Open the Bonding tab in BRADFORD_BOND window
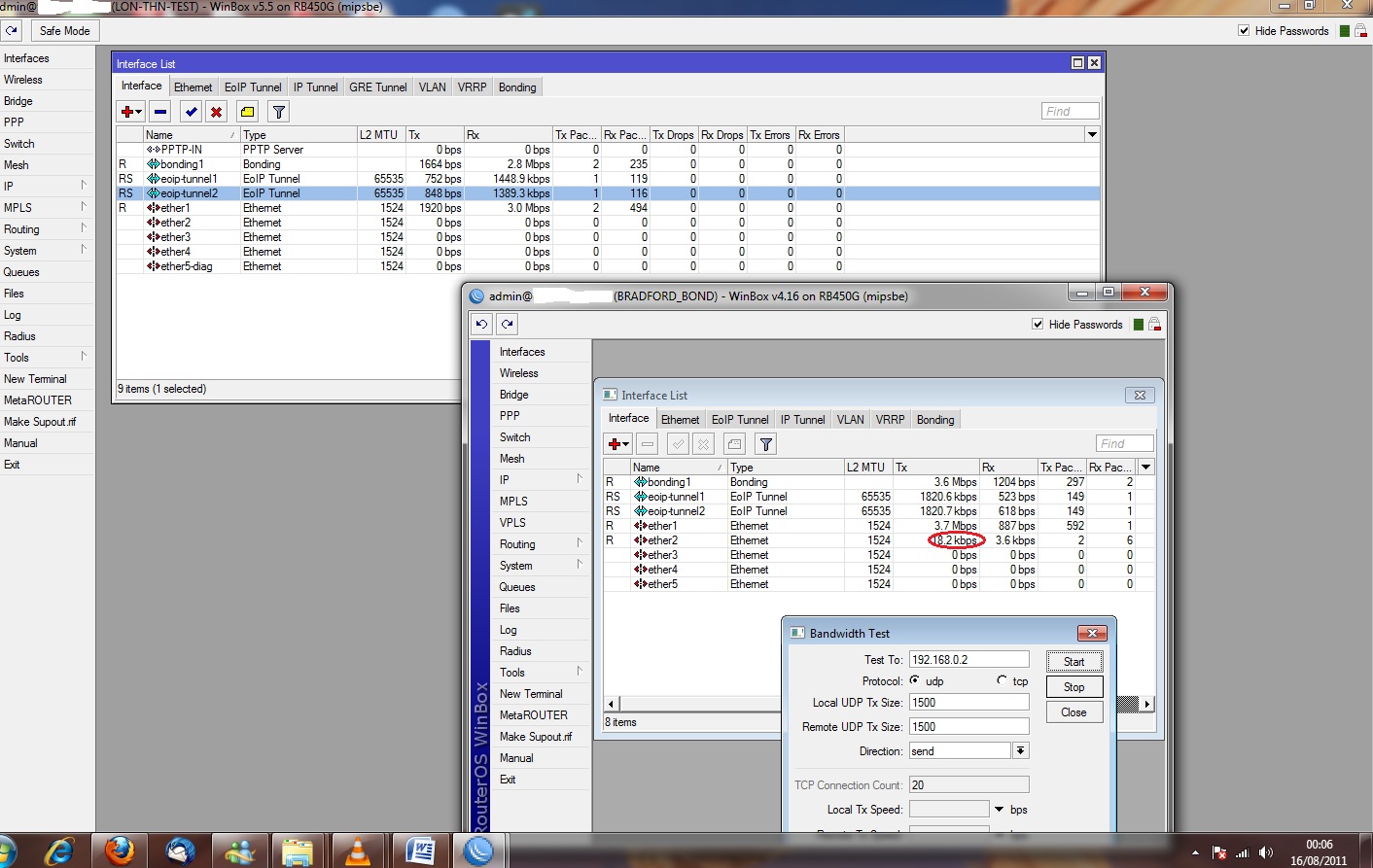This screenshot has height=868, width=1373. click(x=934, y=420)
